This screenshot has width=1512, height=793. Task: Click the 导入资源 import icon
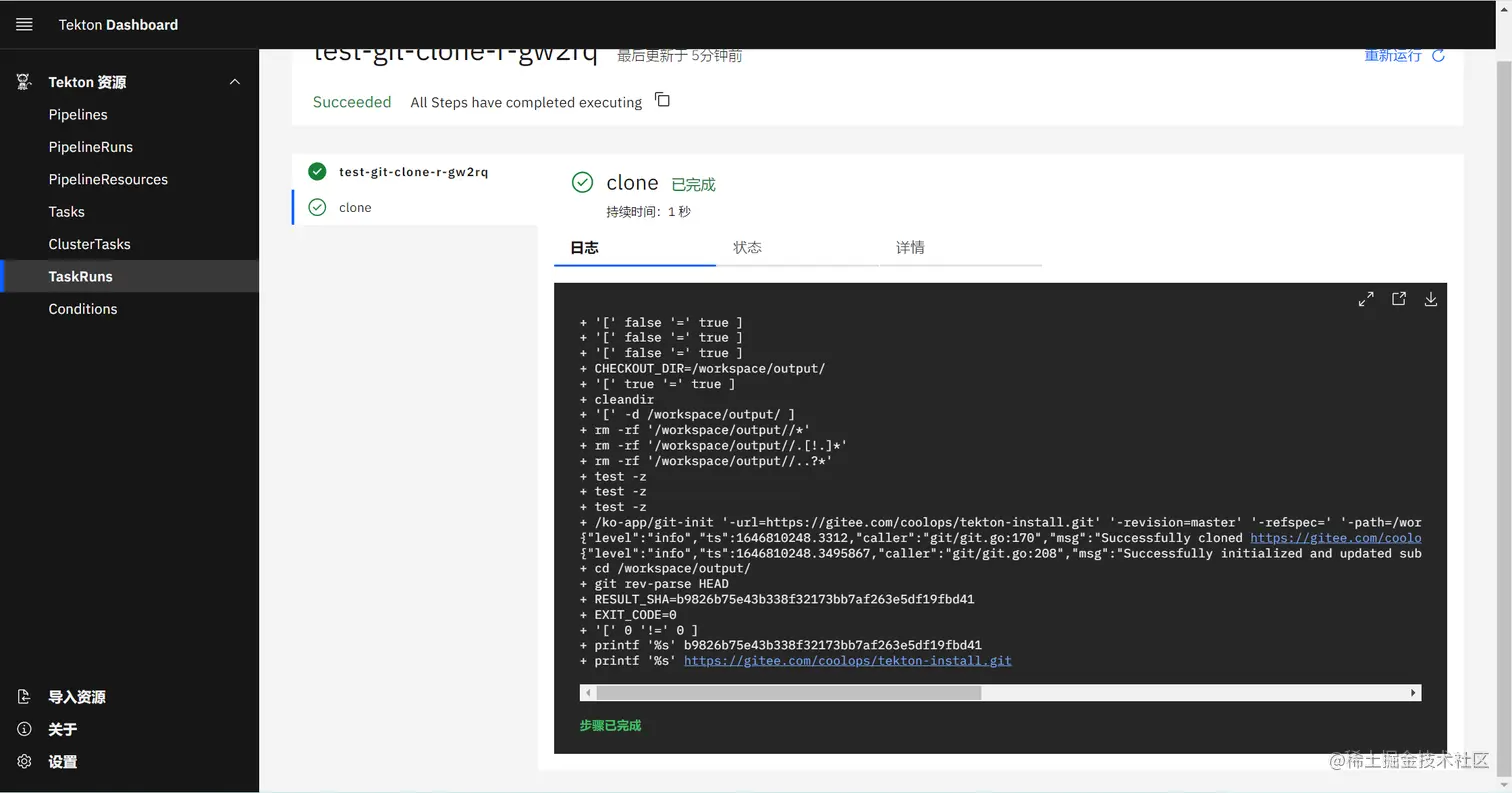click(24, 697)
